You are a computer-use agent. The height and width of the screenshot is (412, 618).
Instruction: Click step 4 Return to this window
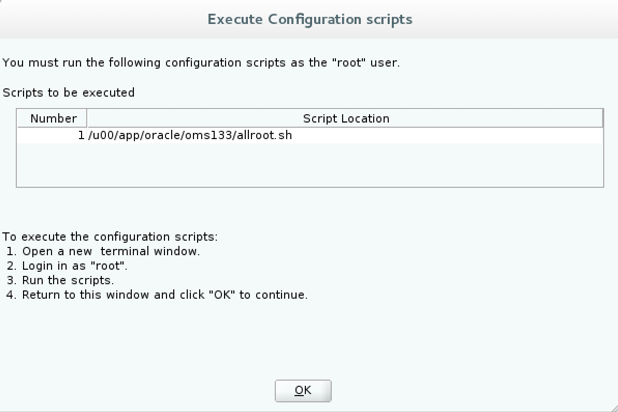157,295
